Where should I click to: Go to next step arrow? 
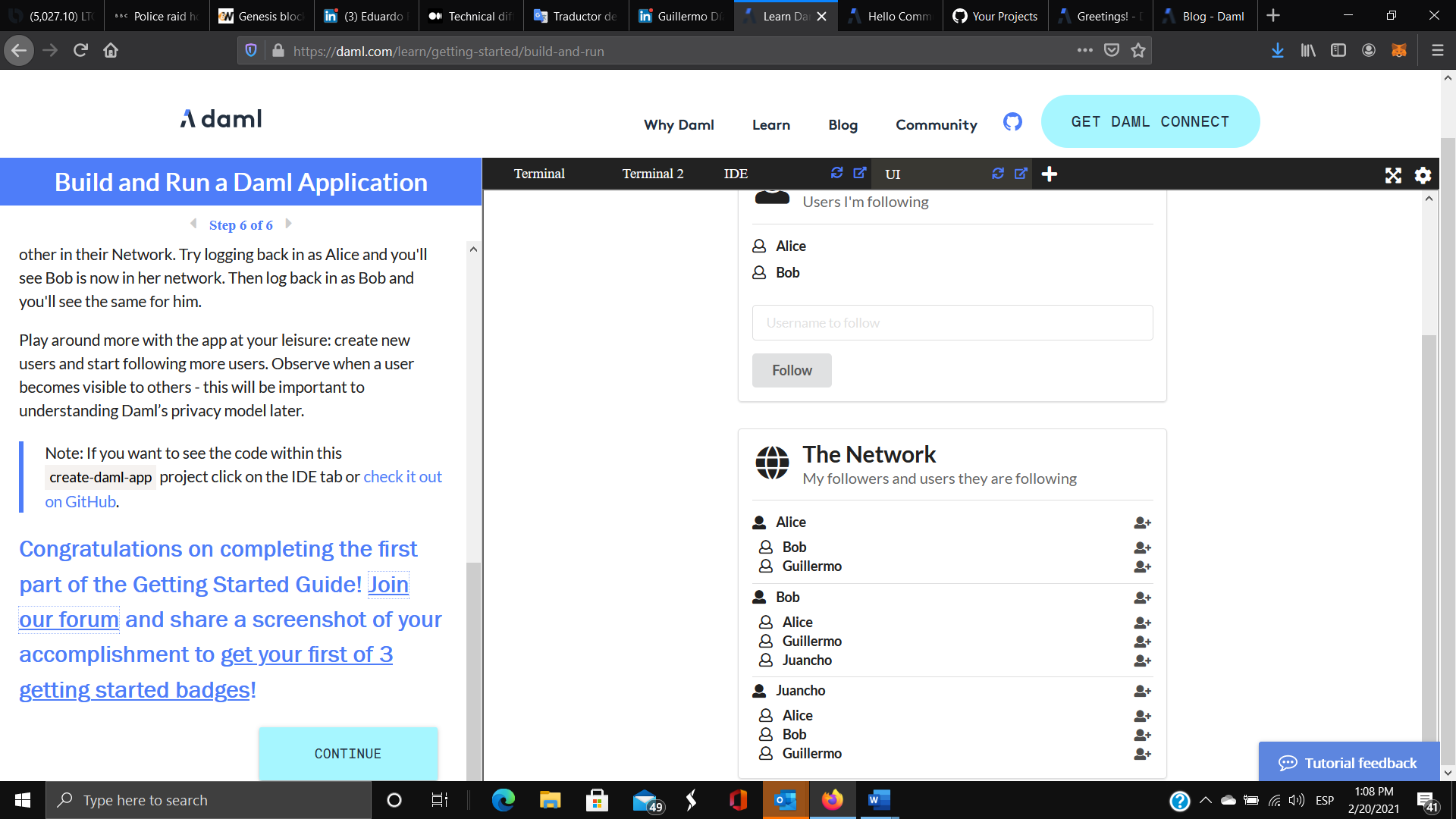tap(288, 224)
